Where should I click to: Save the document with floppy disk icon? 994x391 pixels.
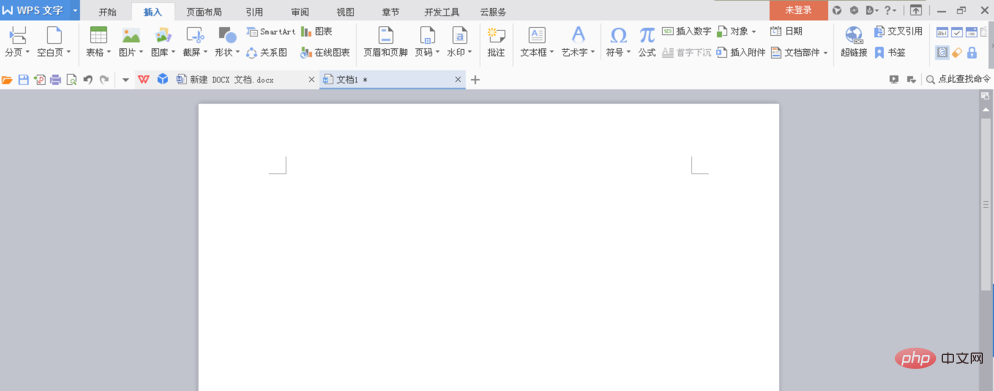click(x=23, y=80)
